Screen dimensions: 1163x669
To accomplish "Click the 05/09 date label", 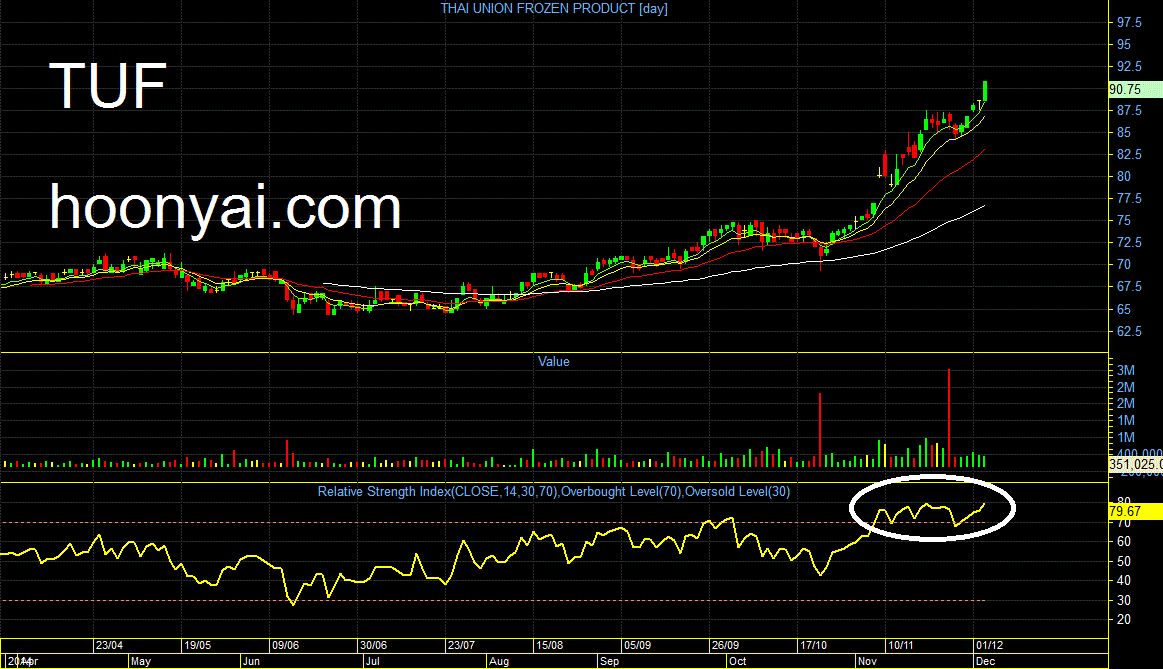I will (x=637, y=645).
